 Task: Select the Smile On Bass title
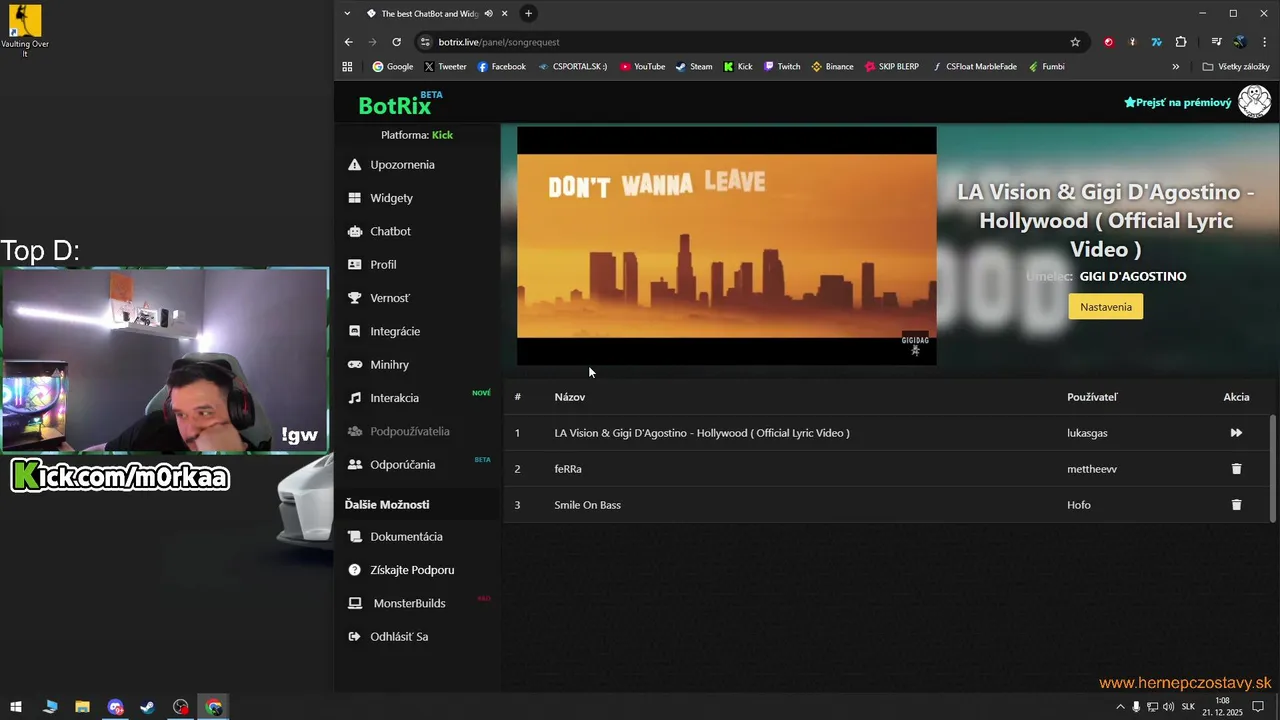[x=588, y=505]
